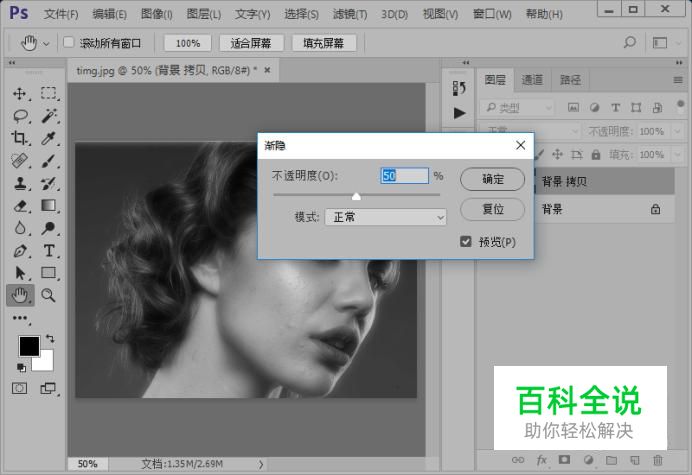This screenshot has width=692, height=475.
Task: Select the Rectangle shape tool
Action: pos(48,273)
